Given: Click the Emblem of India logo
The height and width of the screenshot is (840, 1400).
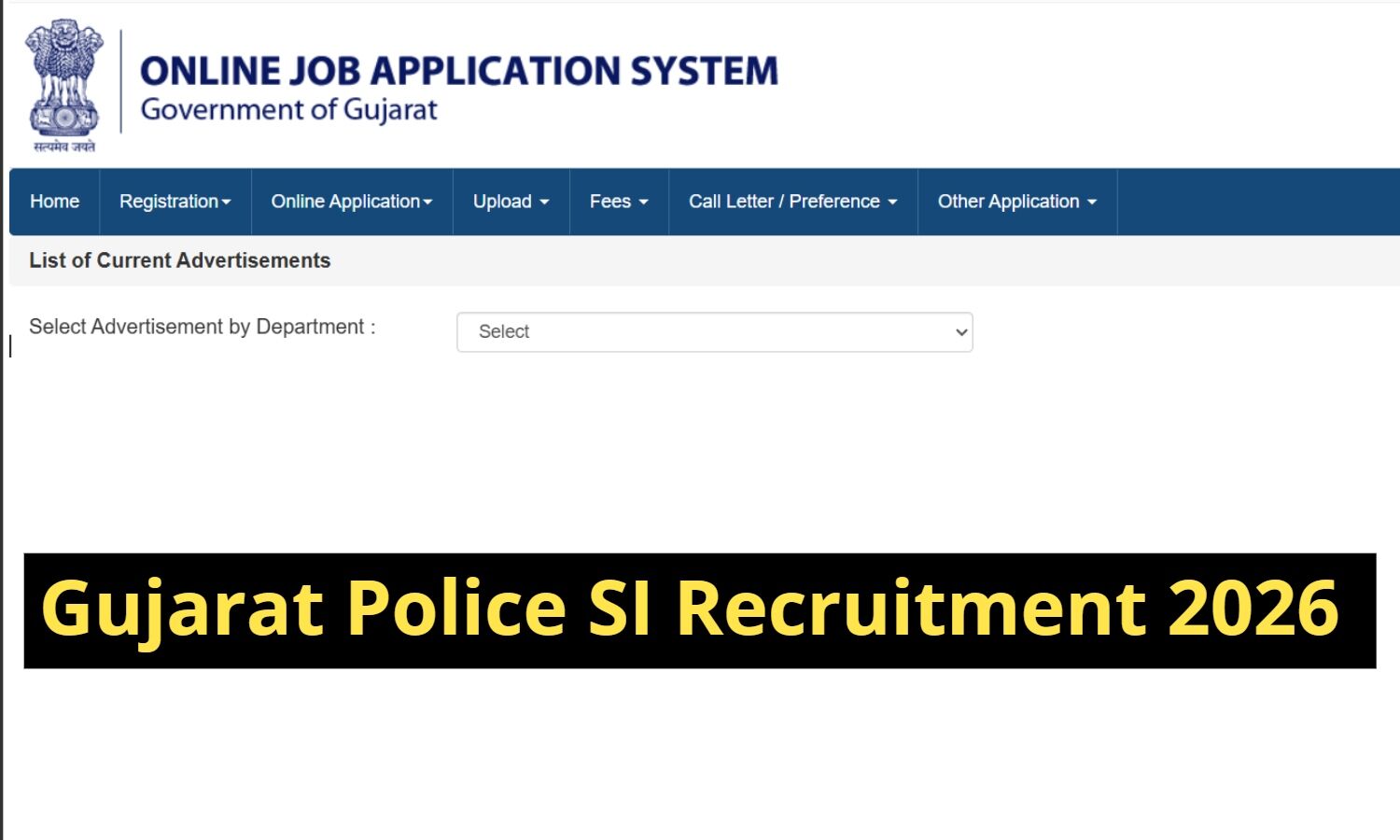Looking at the screenshot, I should [x=63, y=84].
